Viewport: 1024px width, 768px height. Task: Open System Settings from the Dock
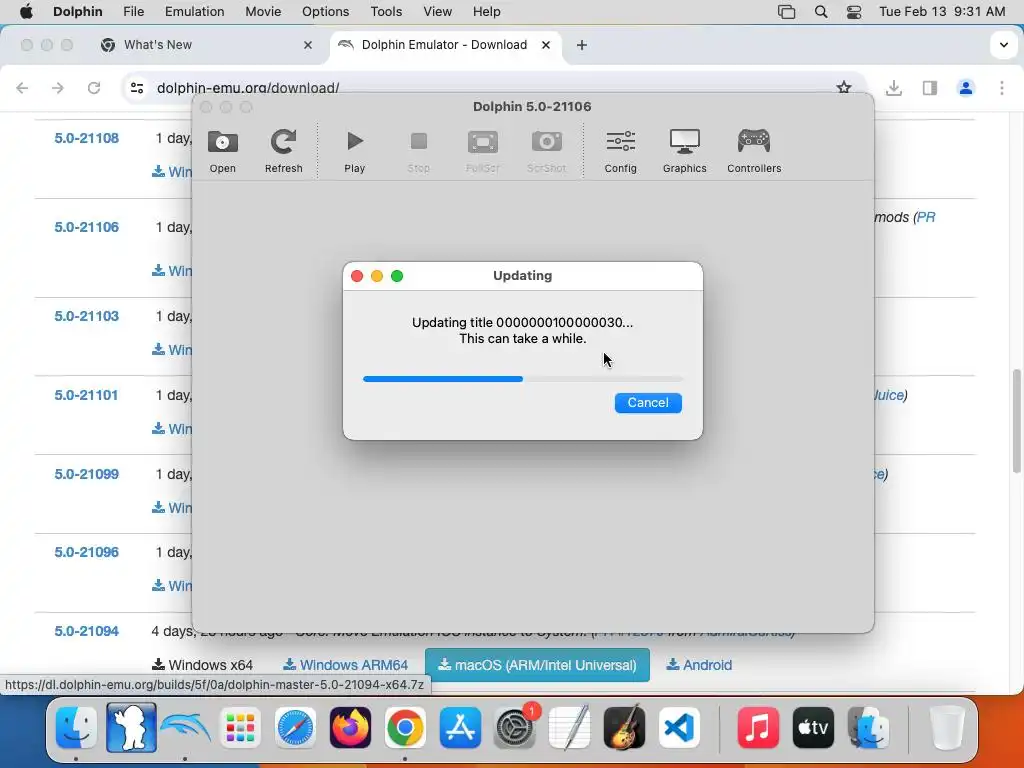(515, 727)
